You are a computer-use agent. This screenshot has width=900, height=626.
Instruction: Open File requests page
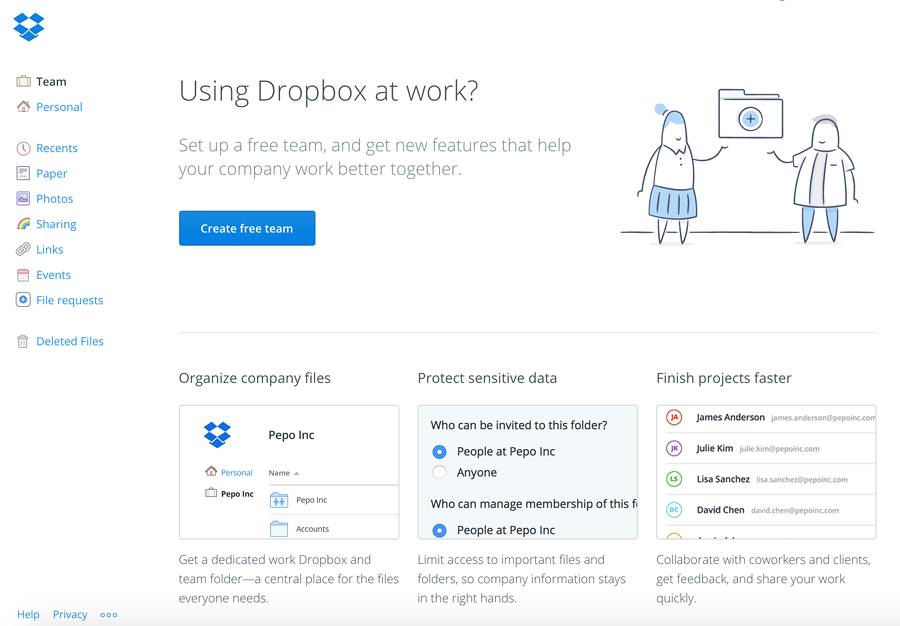point(69,300)
